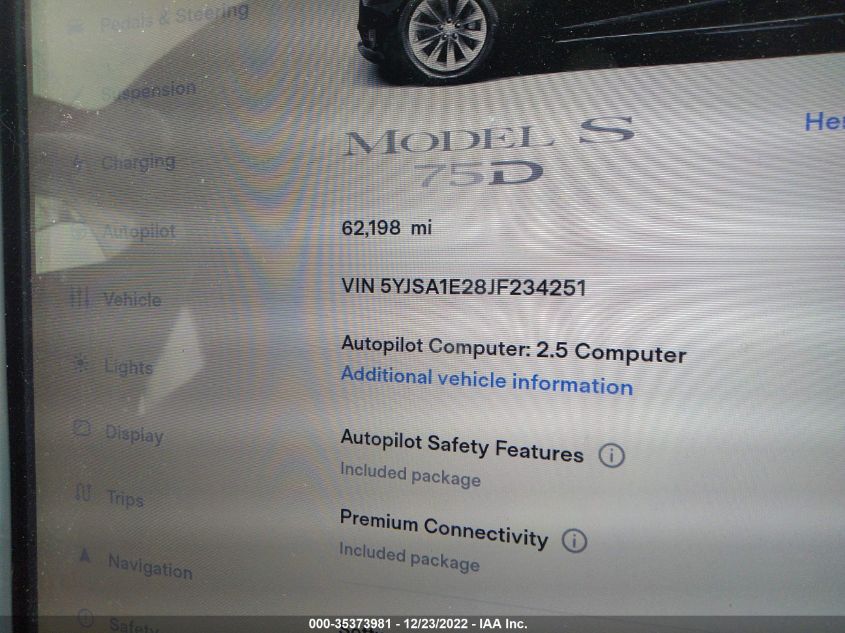This screenshot has width=845, height=633.
Task: Open Suspension settings
Action: pos(149,91)
